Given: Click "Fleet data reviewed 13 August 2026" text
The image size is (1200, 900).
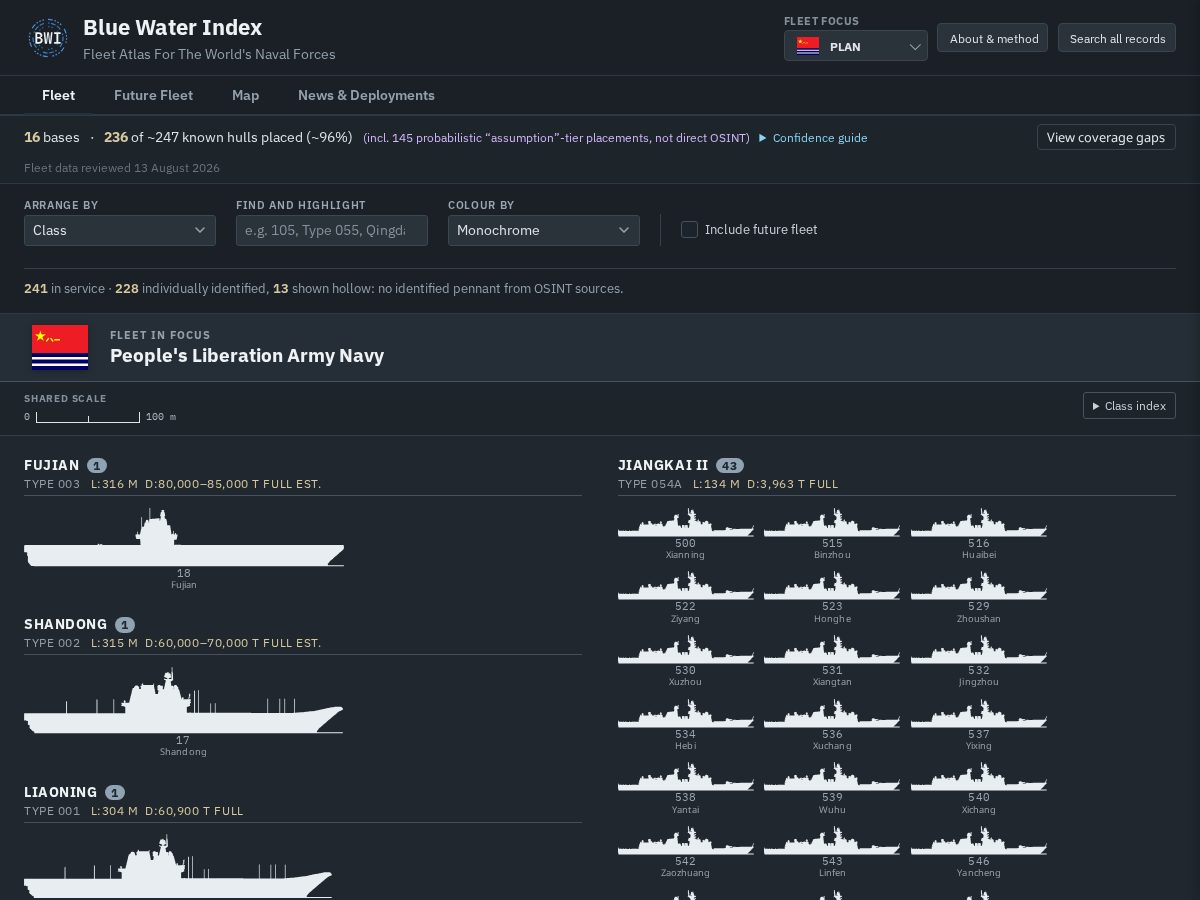Looking at the screenshot, I should coord(122,168).
